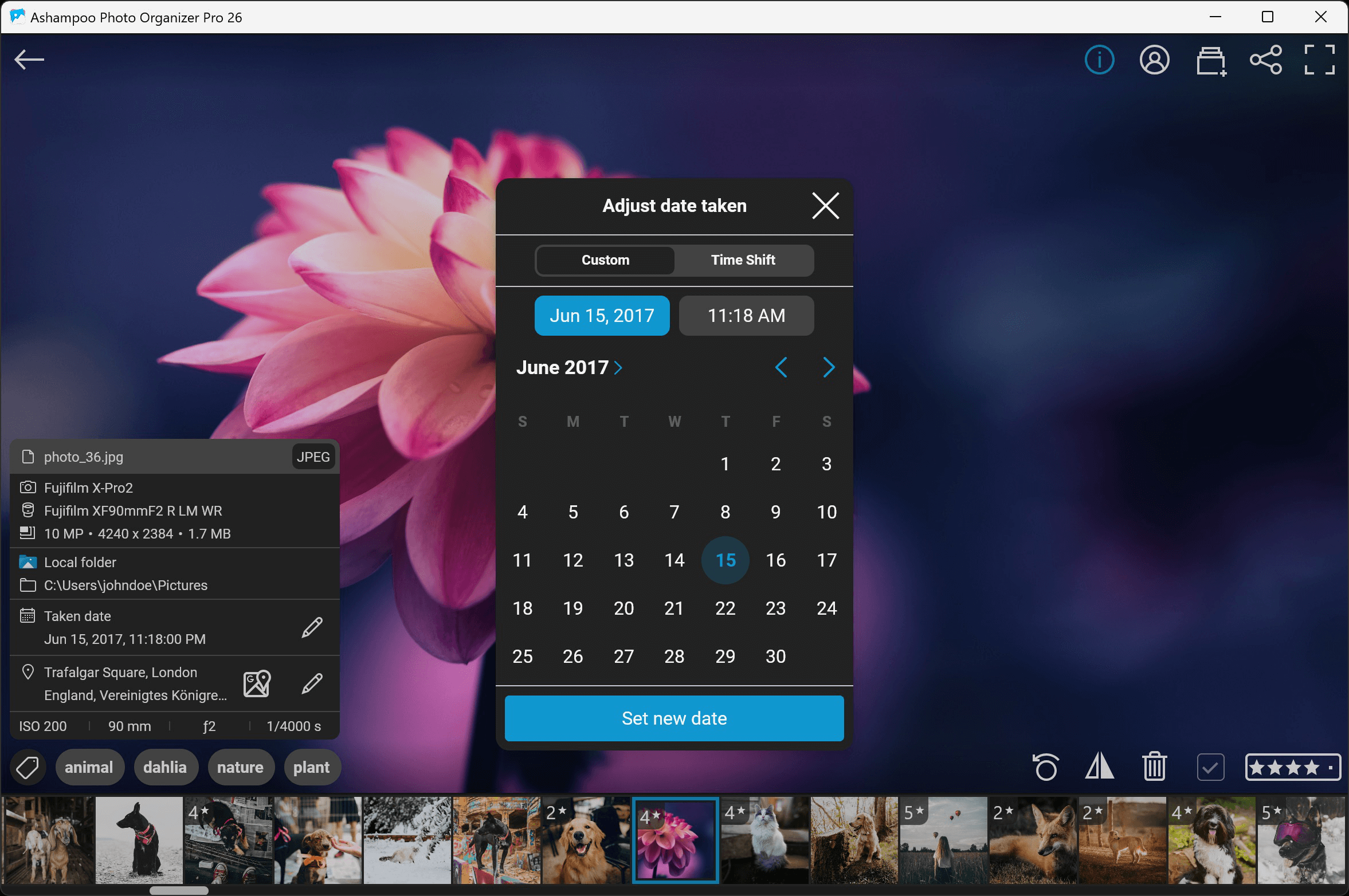Toggle time field 11:18 AM
The width and height of the screenshot is (1349, 896).
746,316
